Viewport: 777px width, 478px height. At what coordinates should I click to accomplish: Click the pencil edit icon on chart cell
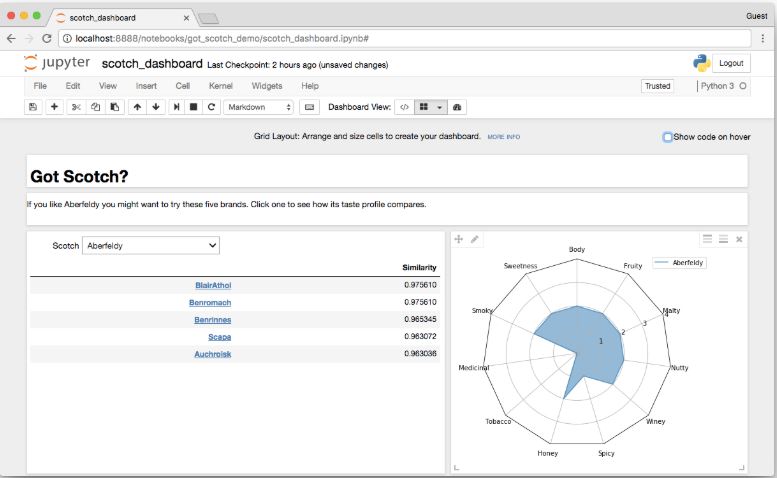474,239
